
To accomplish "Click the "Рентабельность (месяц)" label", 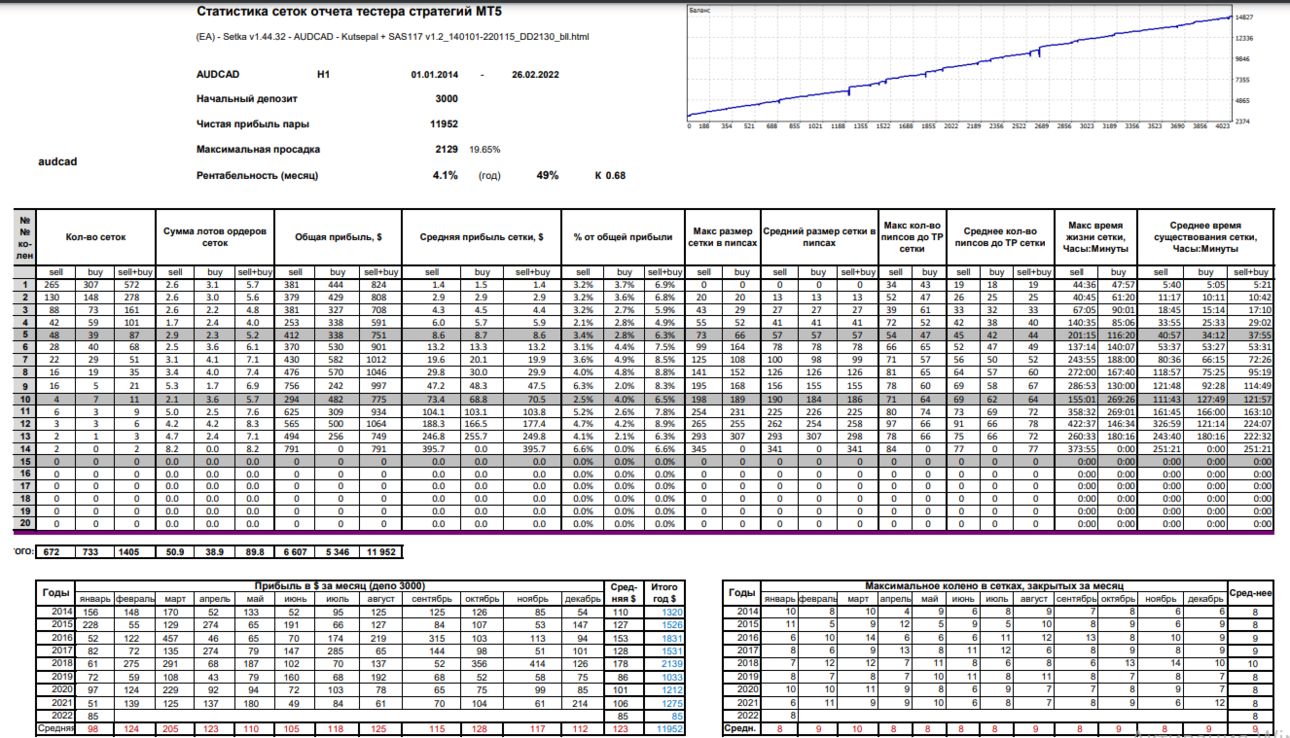I will [257, 175].
